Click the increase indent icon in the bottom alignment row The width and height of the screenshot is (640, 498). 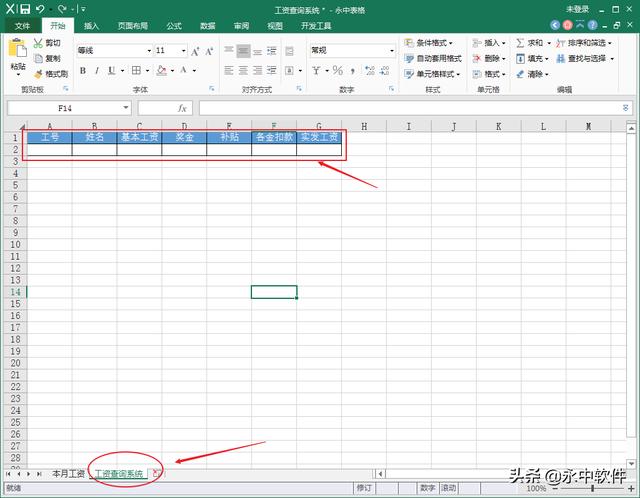pos(272,71)
